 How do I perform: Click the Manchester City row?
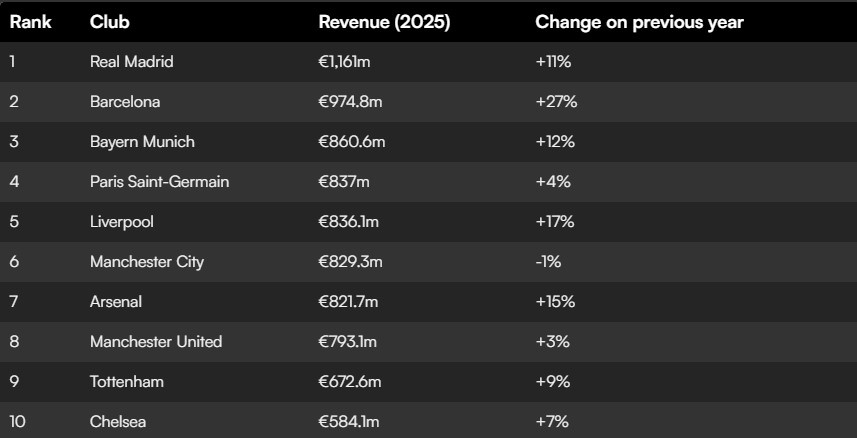click(x=428, y=262)
